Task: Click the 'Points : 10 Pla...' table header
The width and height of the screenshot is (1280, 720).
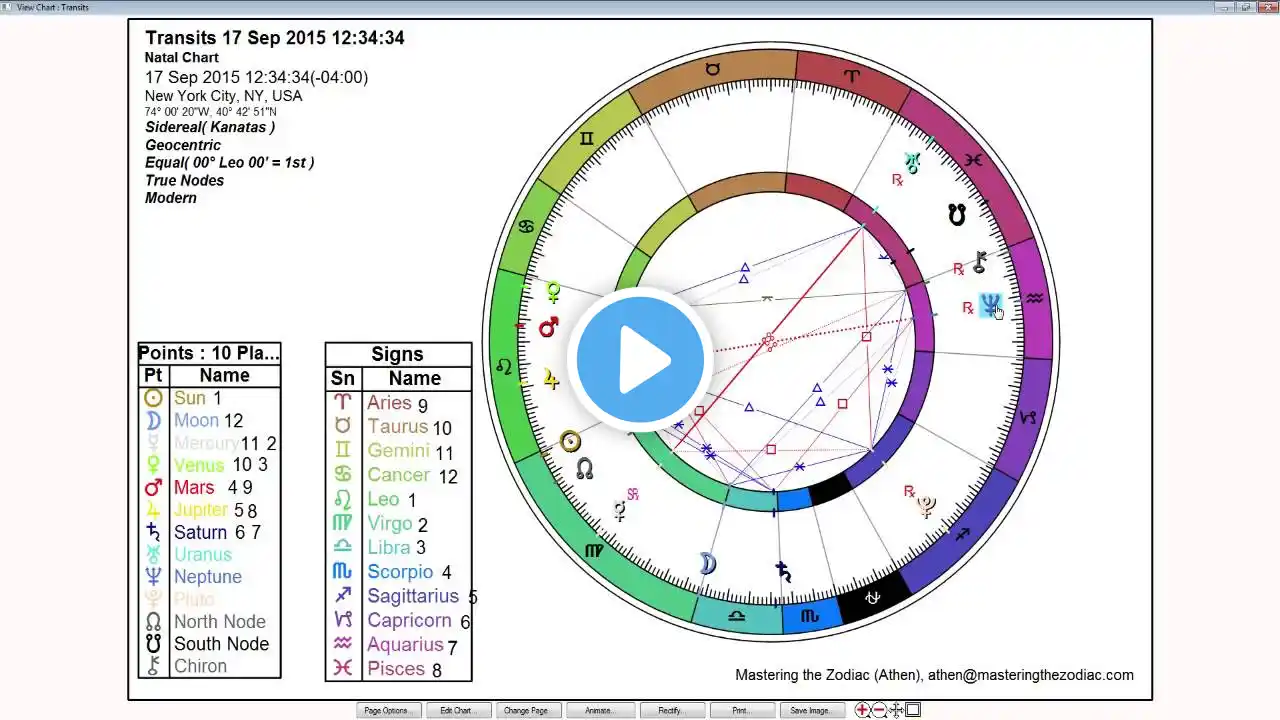Action: [x=209, y=353]
